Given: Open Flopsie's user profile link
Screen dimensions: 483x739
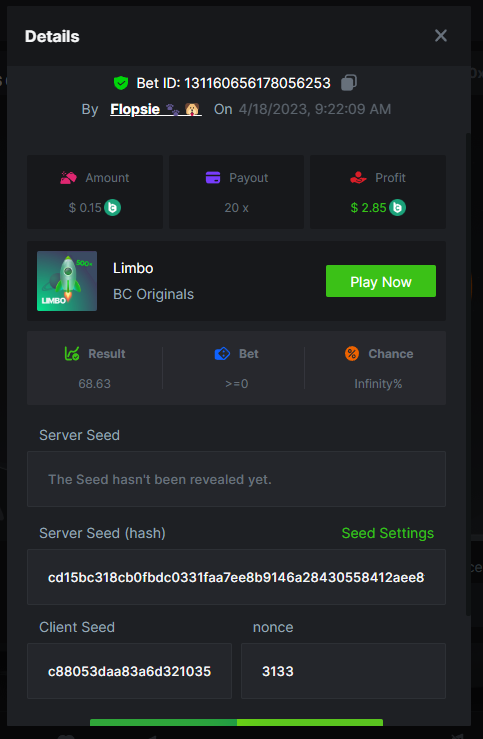Looking at the screenshot, I should pyautogui.click(x=156, y=109).
